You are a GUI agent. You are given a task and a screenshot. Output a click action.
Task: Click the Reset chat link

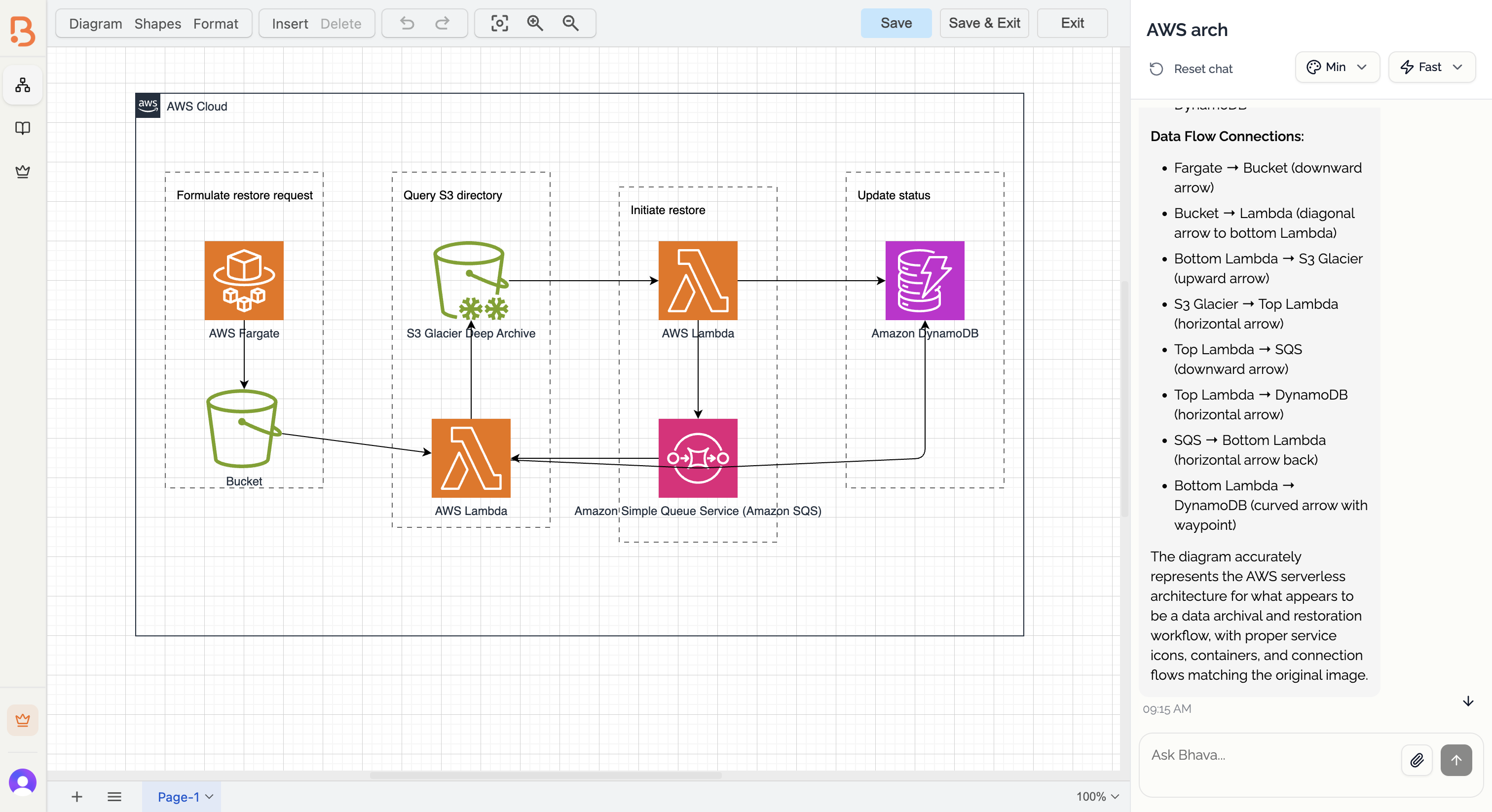point(1203,69)
